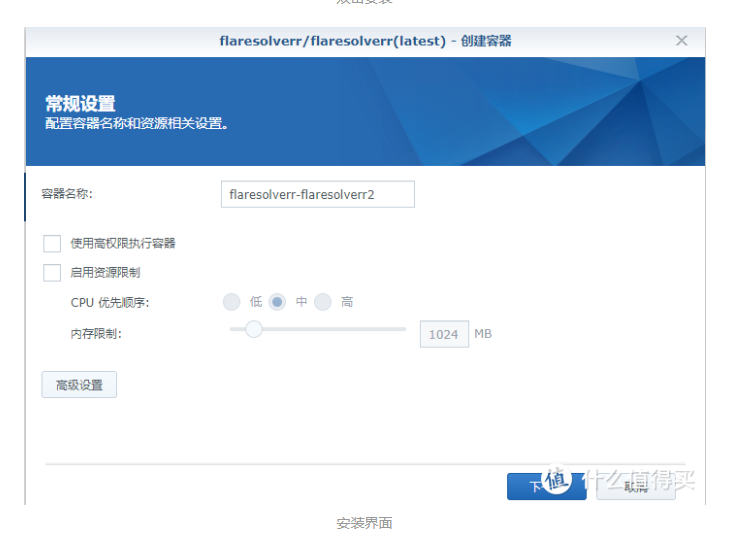Screen dimensions: 731x536
Task: Select medium CPU priority radio button
Action: 277,302
